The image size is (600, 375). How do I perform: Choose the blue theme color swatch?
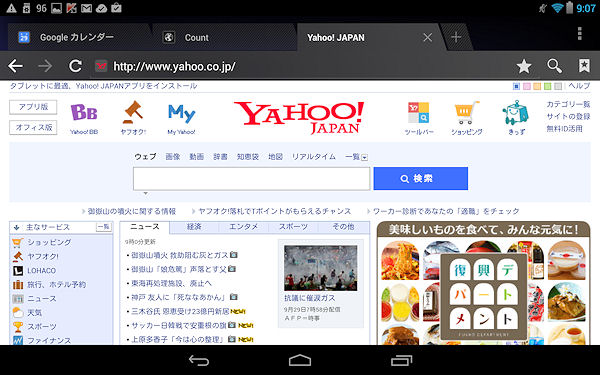pyautogui.click(x=516, y=86)
